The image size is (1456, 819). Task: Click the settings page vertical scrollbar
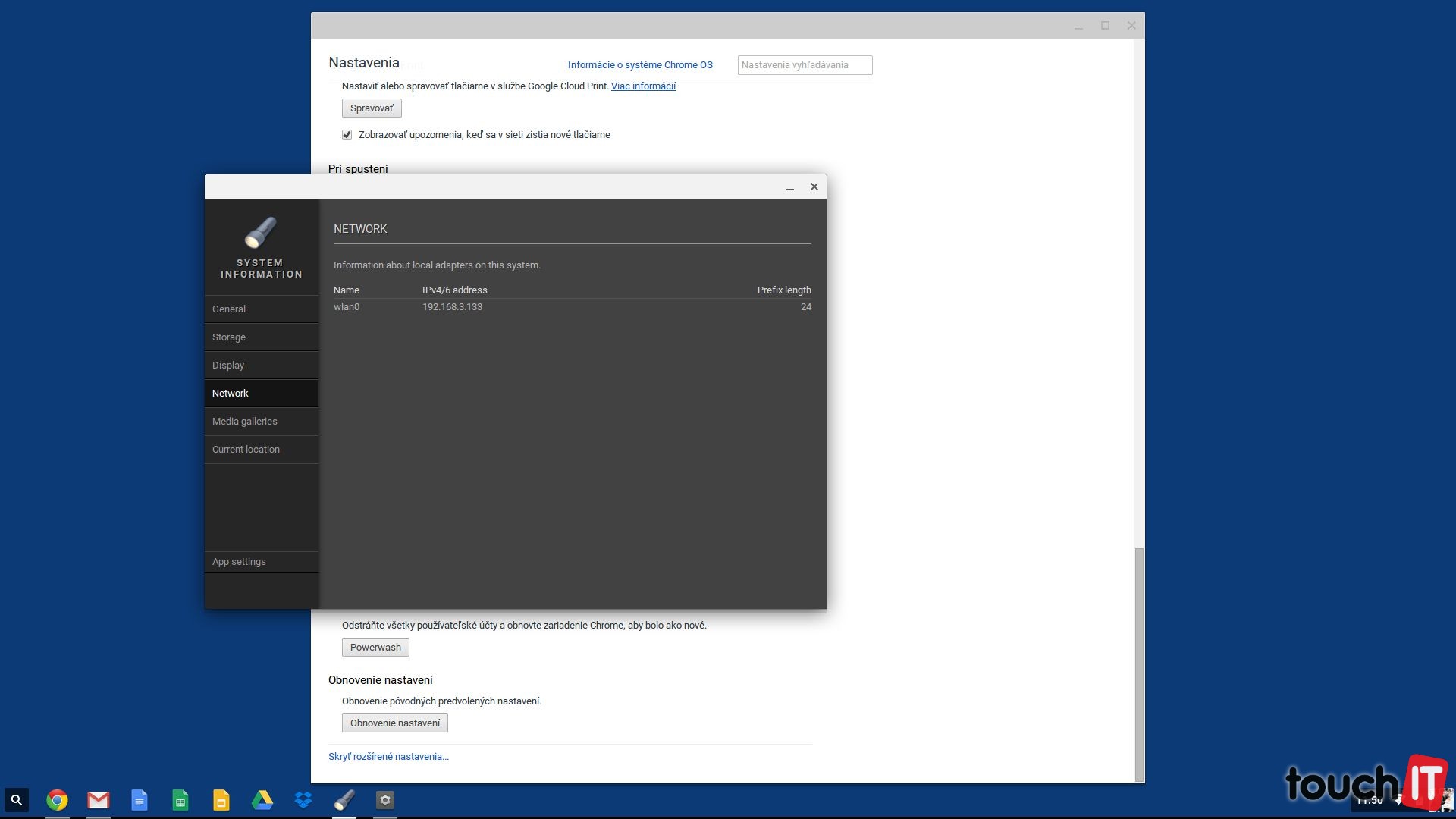click(1138, 663)
